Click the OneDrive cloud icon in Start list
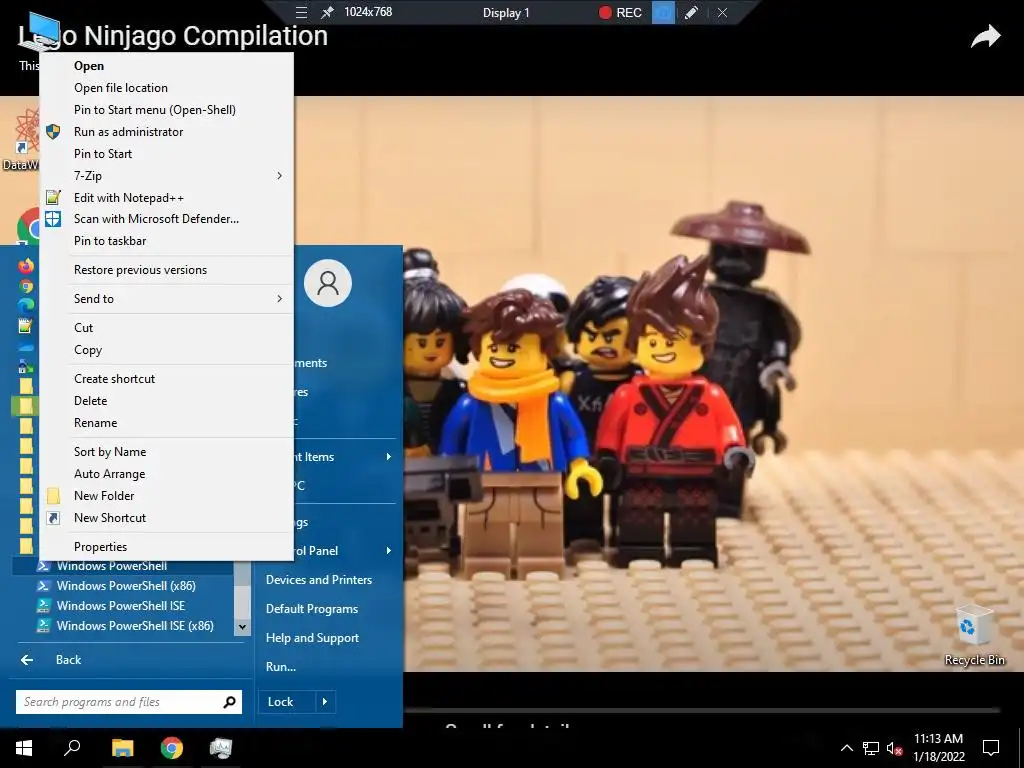This screenshot has height=768, width=1024. [26, 347]
